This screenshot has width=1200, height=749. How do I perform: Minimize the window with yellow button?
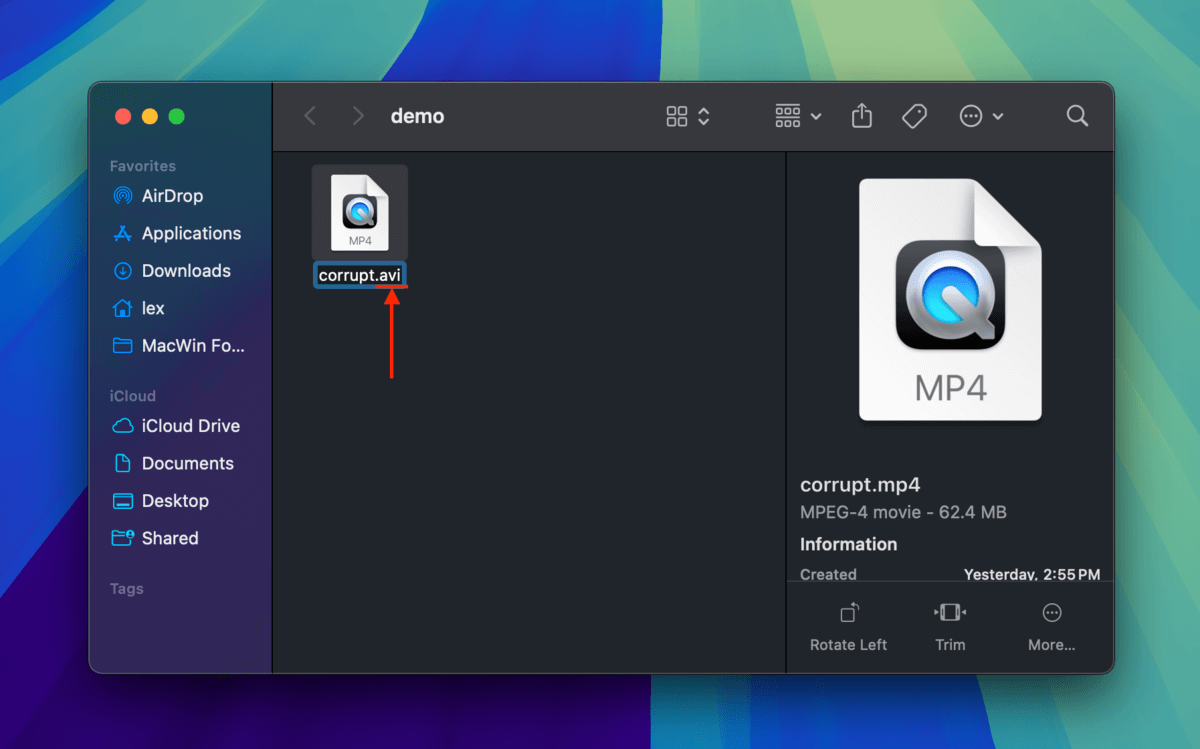click(150, 116)
